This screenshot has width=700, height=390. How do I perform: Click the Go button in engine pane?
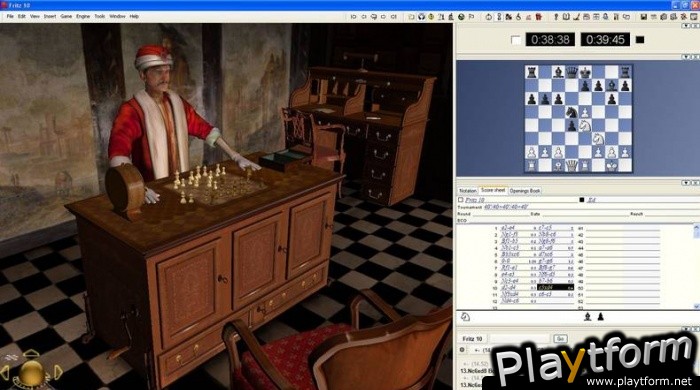point(560,339)
